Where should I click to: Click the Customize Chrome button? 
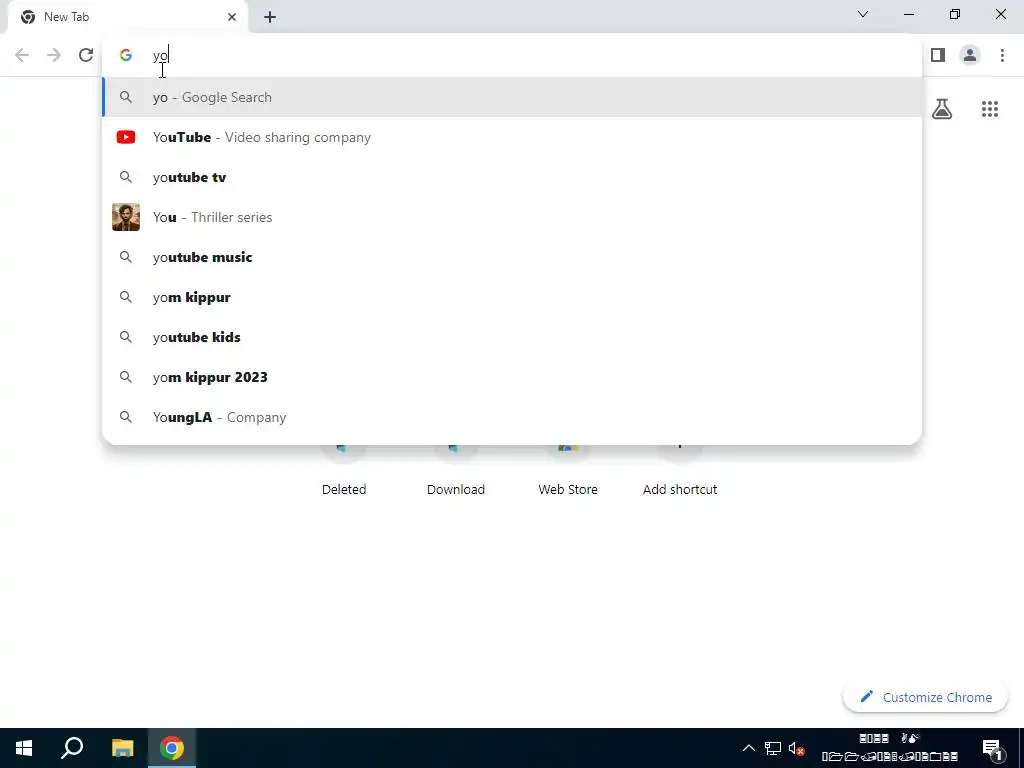(x=925, y=697)
